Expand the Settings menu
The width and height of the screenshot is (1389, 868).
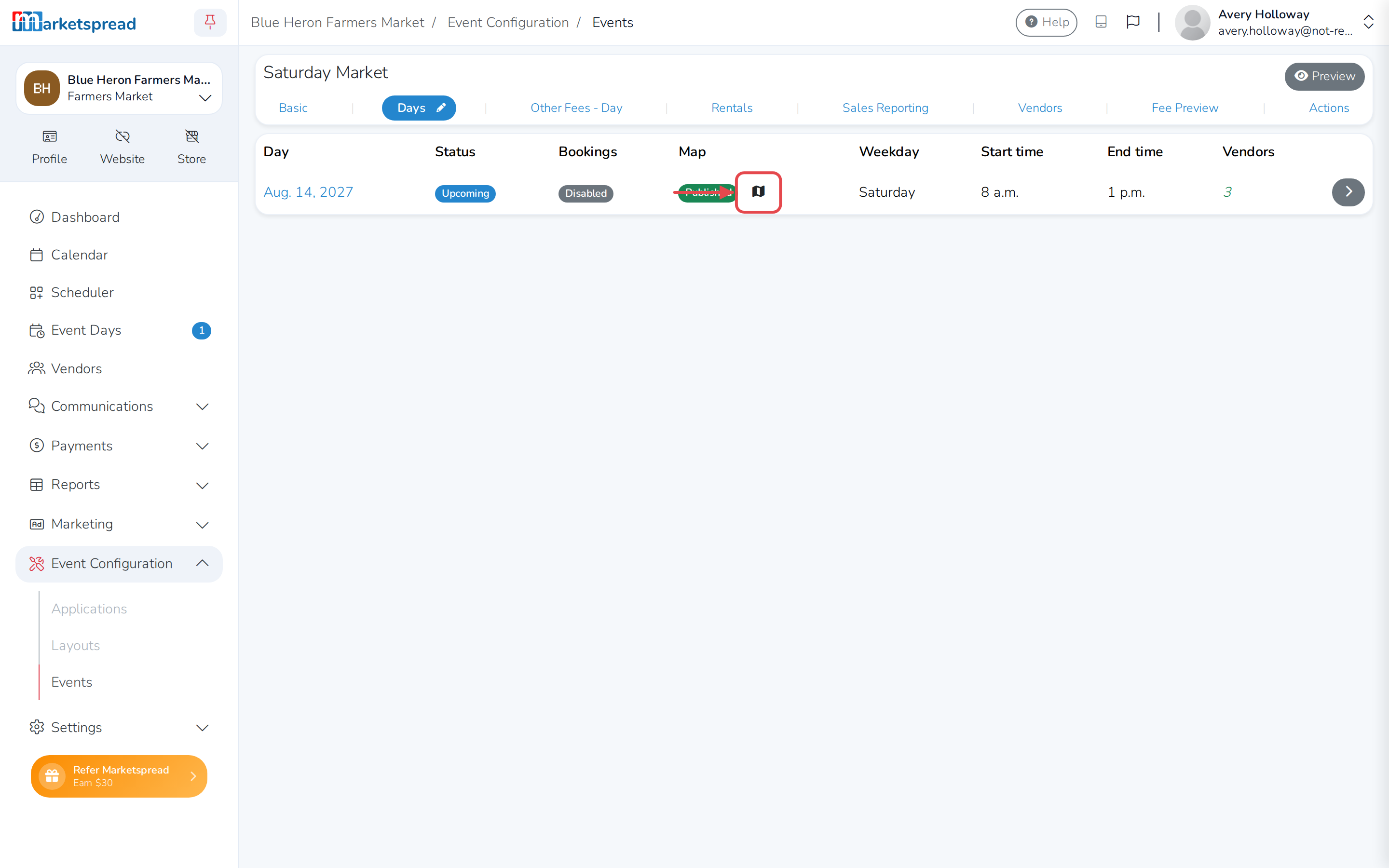pos(119,727)
